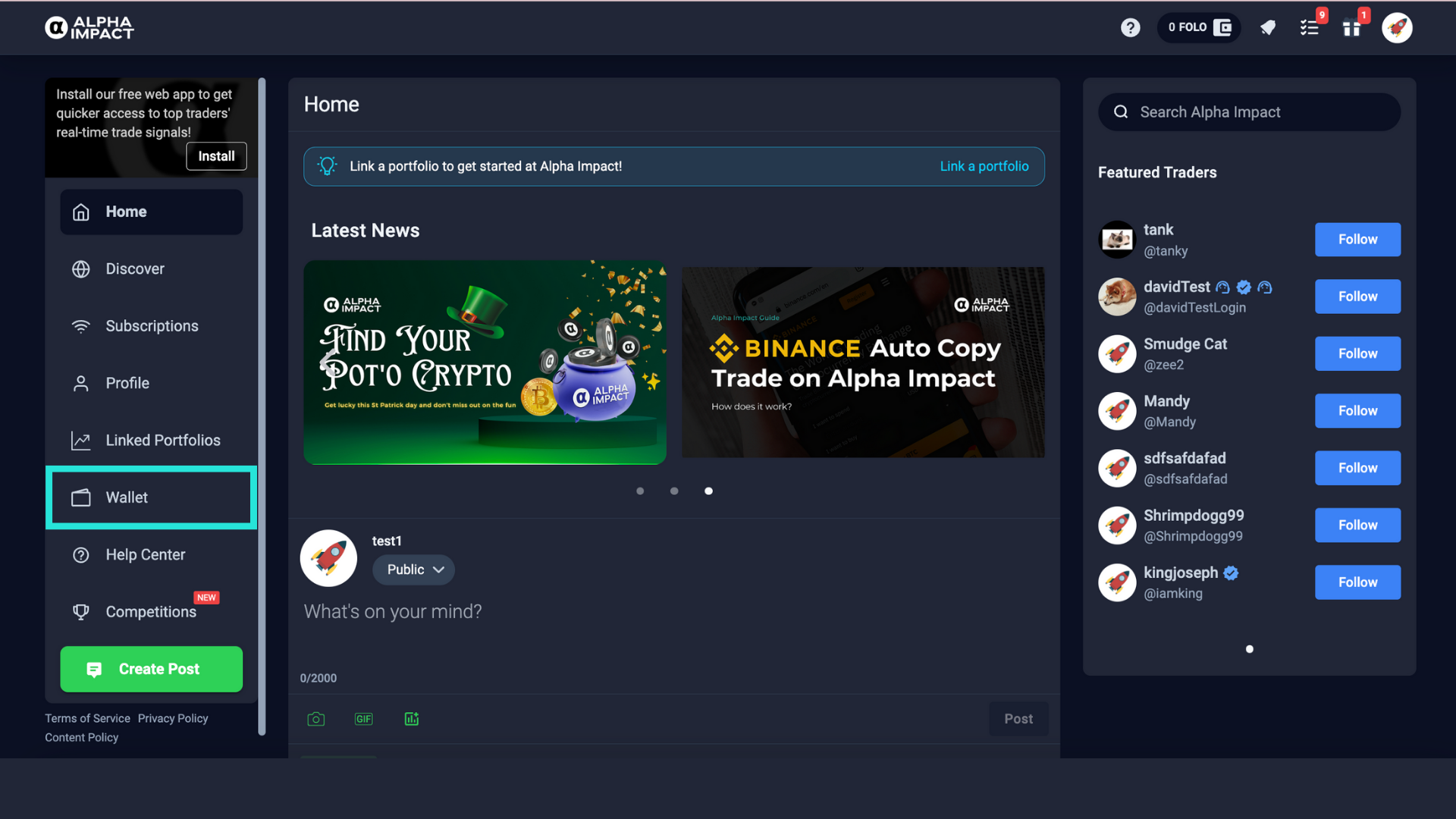Open Discover in sidebar
Viewport: 1456px width, 819px height.
point(152,269)
